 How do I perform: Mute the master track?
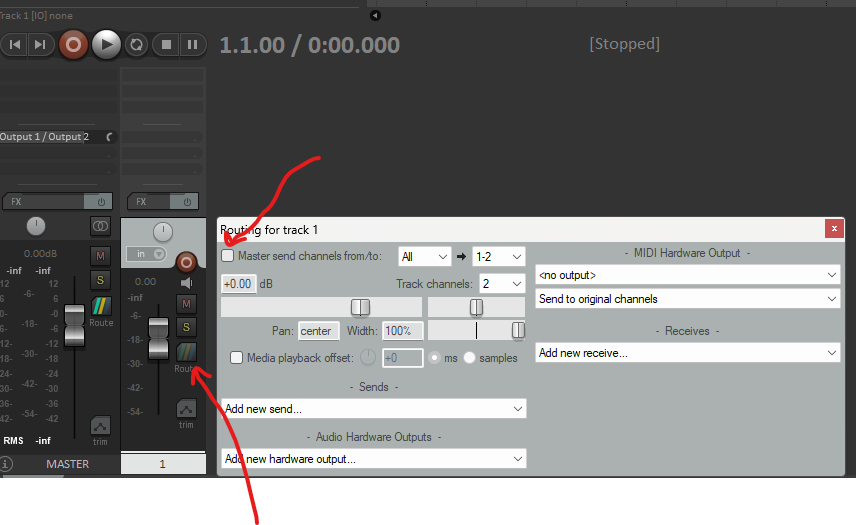click(x=100, y=256)
